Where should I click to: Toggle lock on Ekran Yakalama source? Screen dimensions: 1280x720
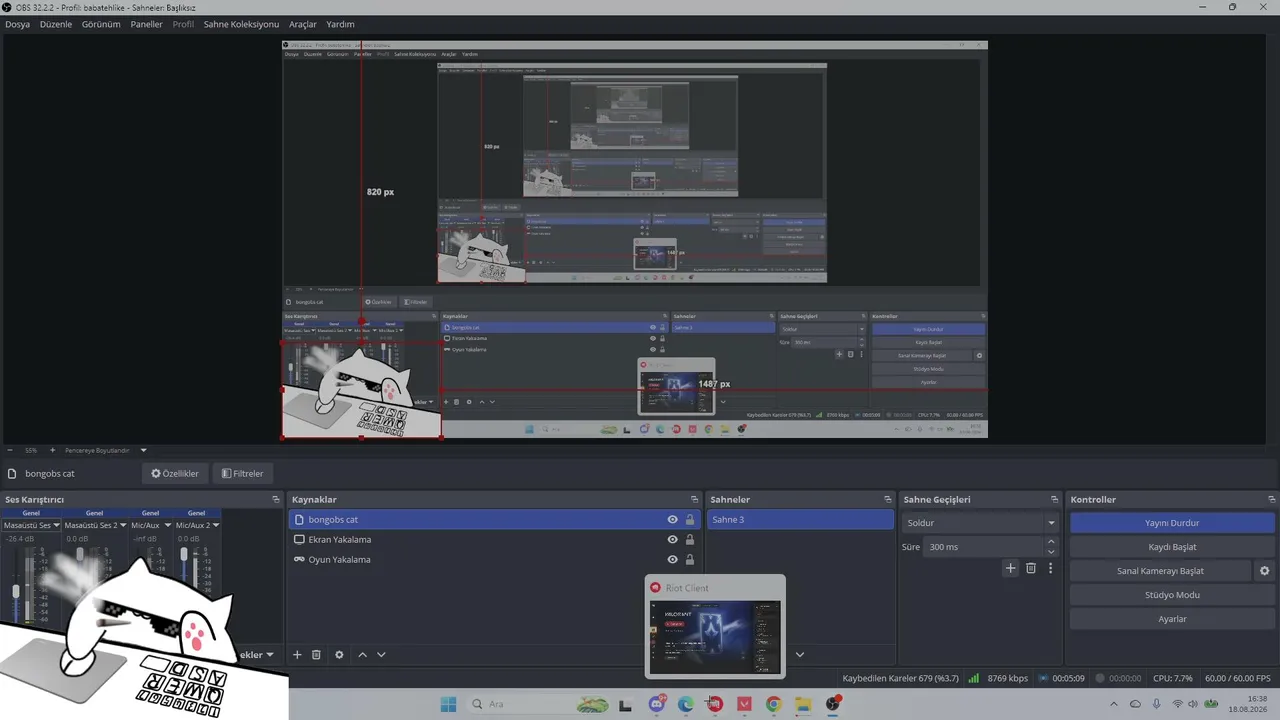[690, 540]
